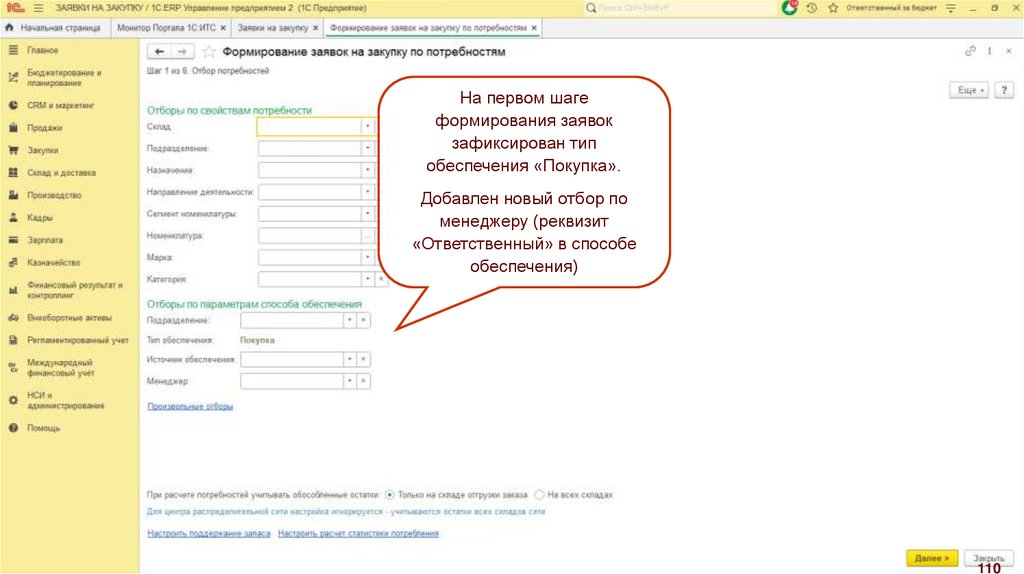Click the search magnifier icon in title bar
1024x574 pixels.
(590, 8)
